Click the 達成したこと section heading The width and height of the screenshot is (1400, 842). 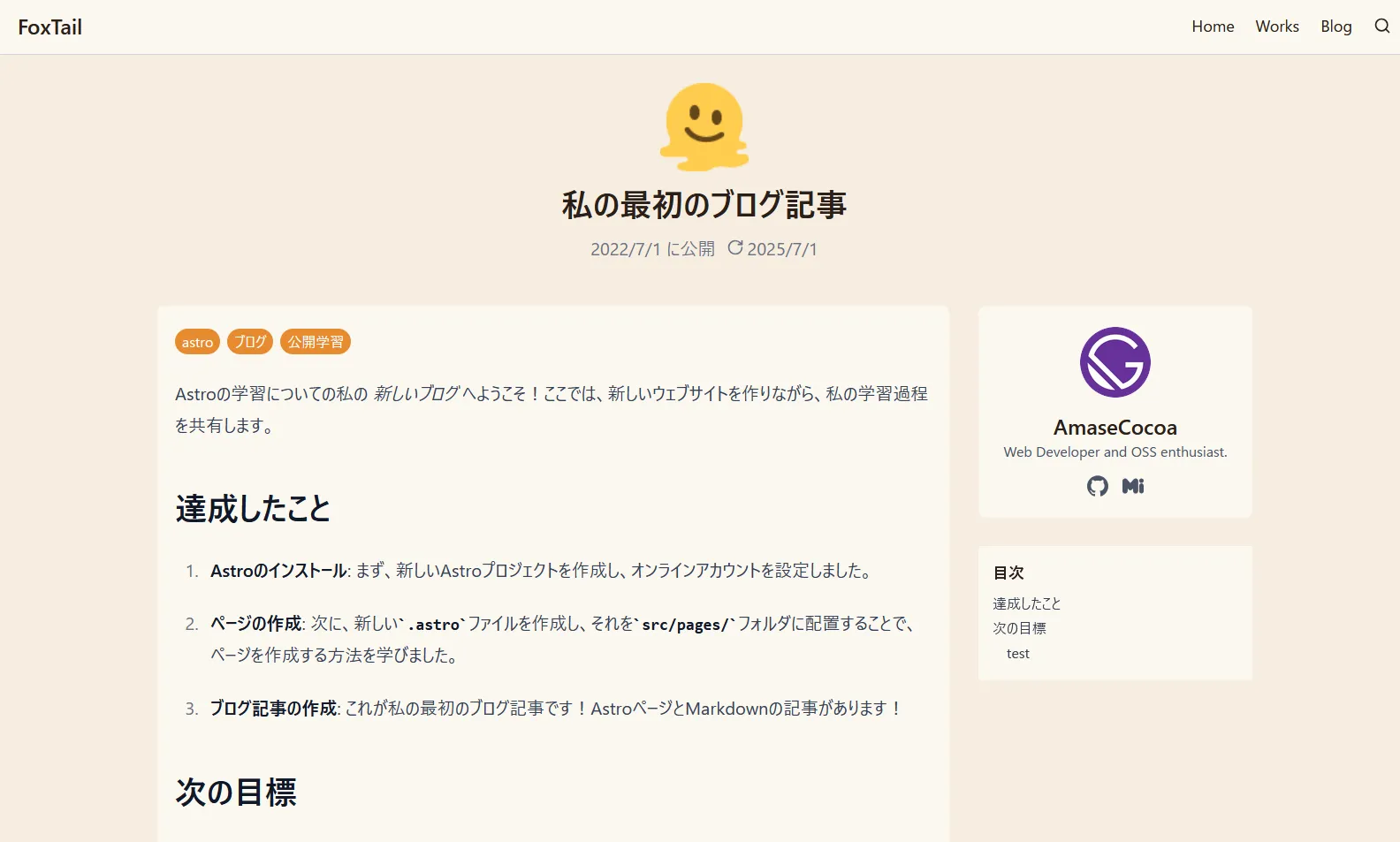253,509
